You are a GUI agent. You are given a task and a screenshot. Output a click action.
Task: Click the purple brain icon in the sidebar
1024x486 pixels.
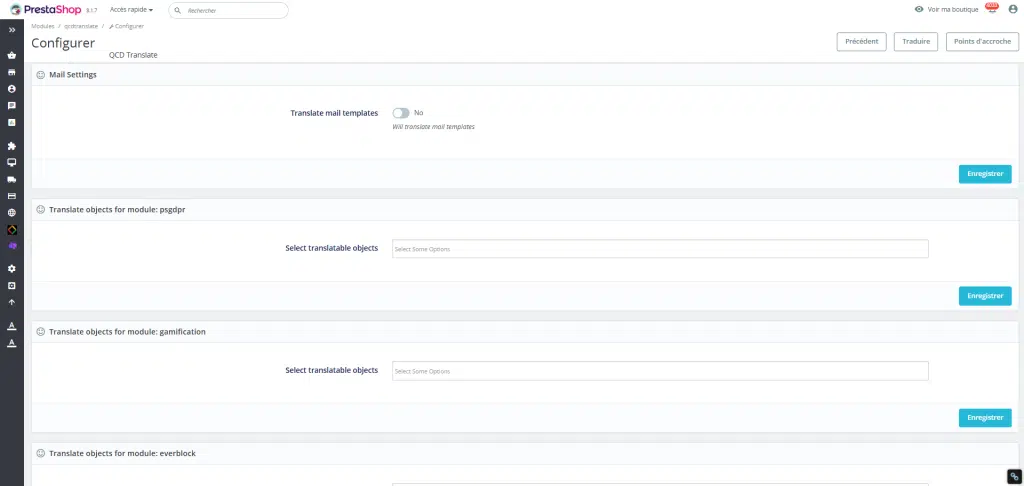tap(12, 246)
